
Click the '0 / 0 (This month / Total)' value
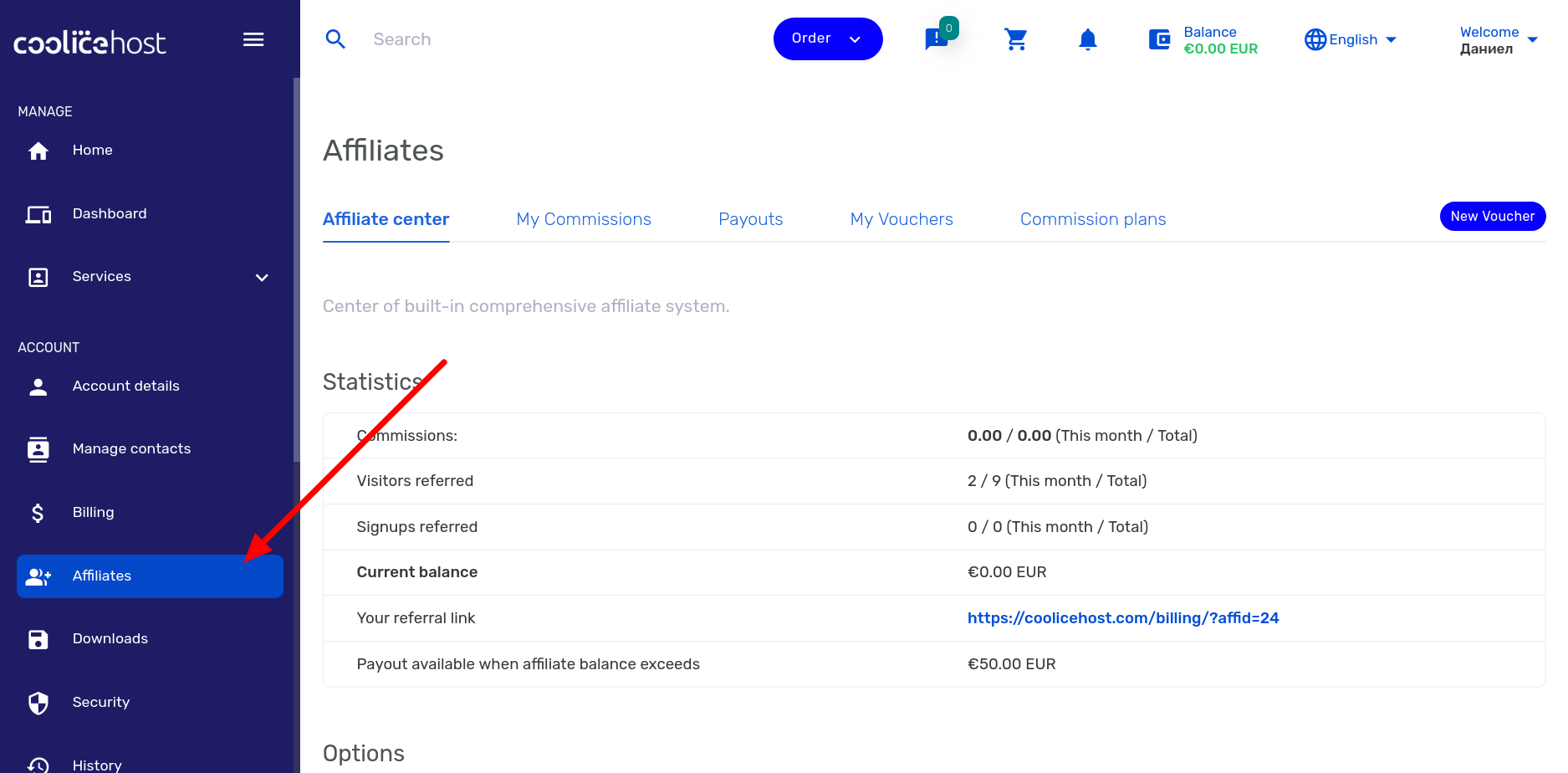[x=1058, y=527]
